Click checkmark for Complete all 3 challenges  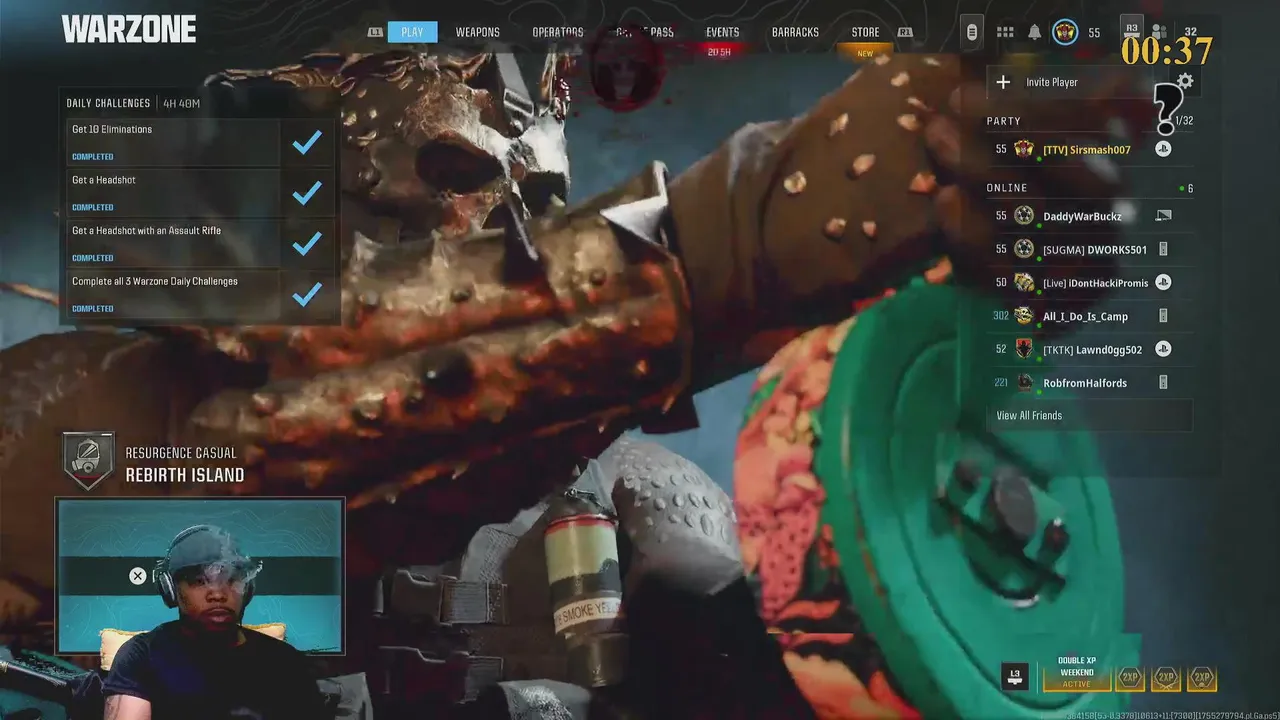pyautogui.click(x=307, y=294)
